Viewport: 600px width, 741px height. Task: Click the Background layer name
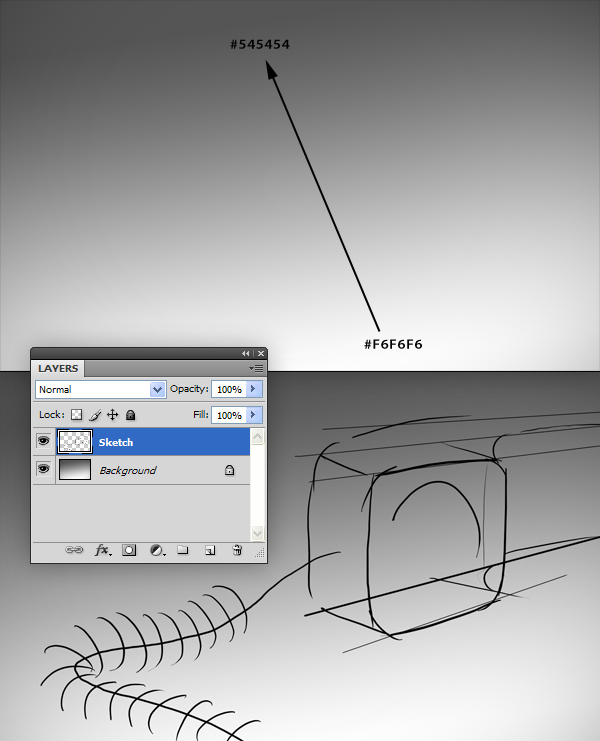[128, 471]
